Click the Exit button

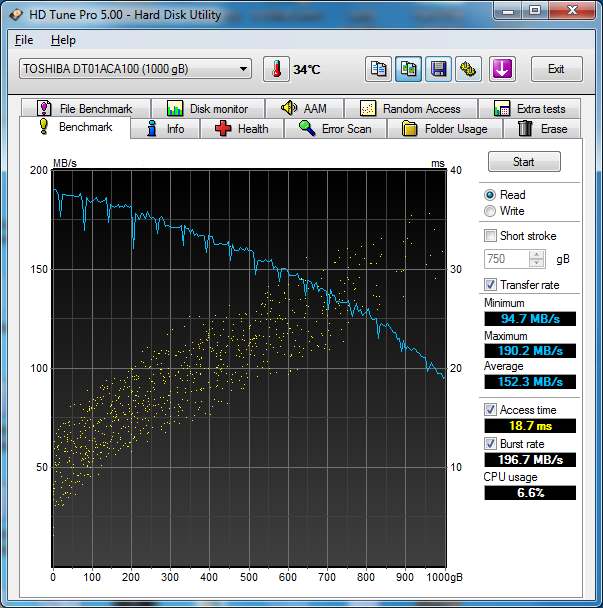556,69
